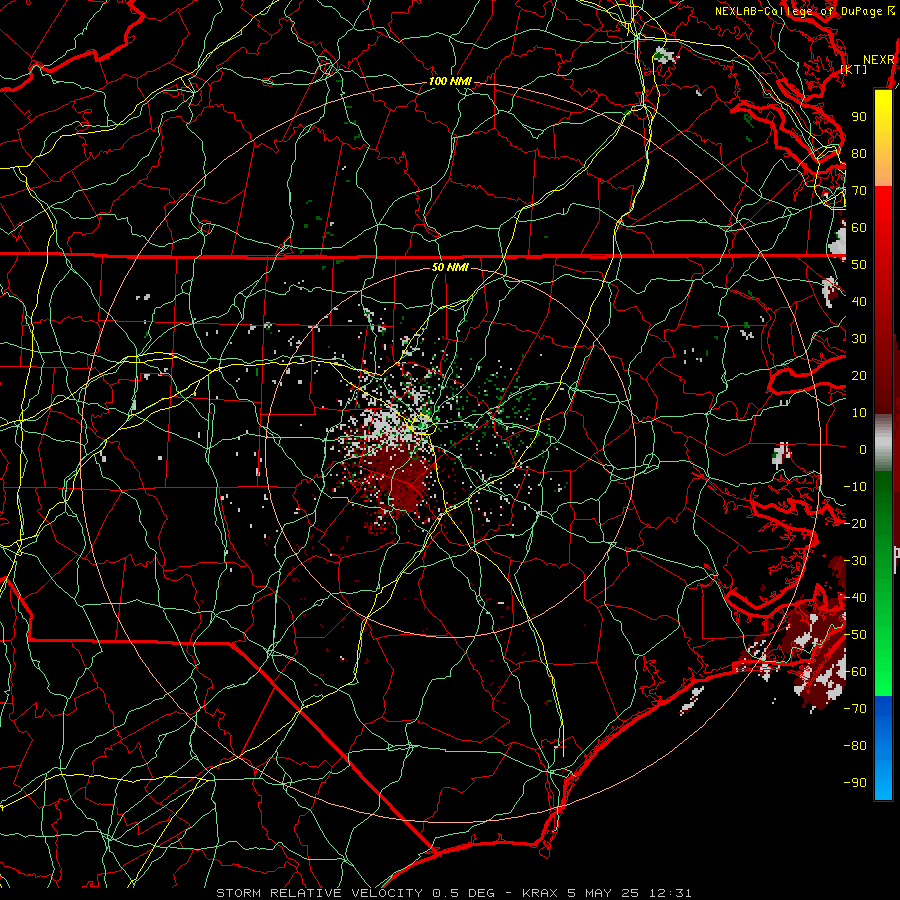The width and height of the screenshot is (900, 900).
Task: Click the 30 value on velocity scale
Action: [x=859, y=339]
